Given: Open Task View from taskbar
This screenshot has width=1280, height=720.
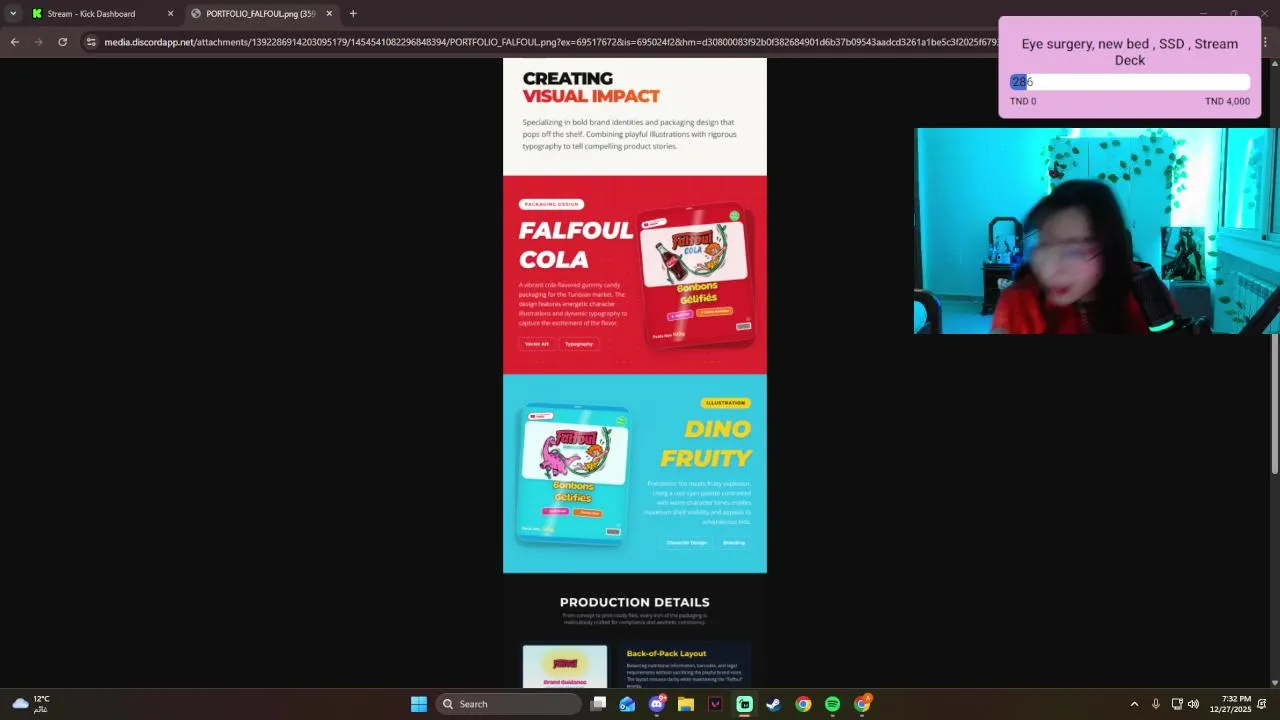Looking at the screenshot, I should click(598, 704).
